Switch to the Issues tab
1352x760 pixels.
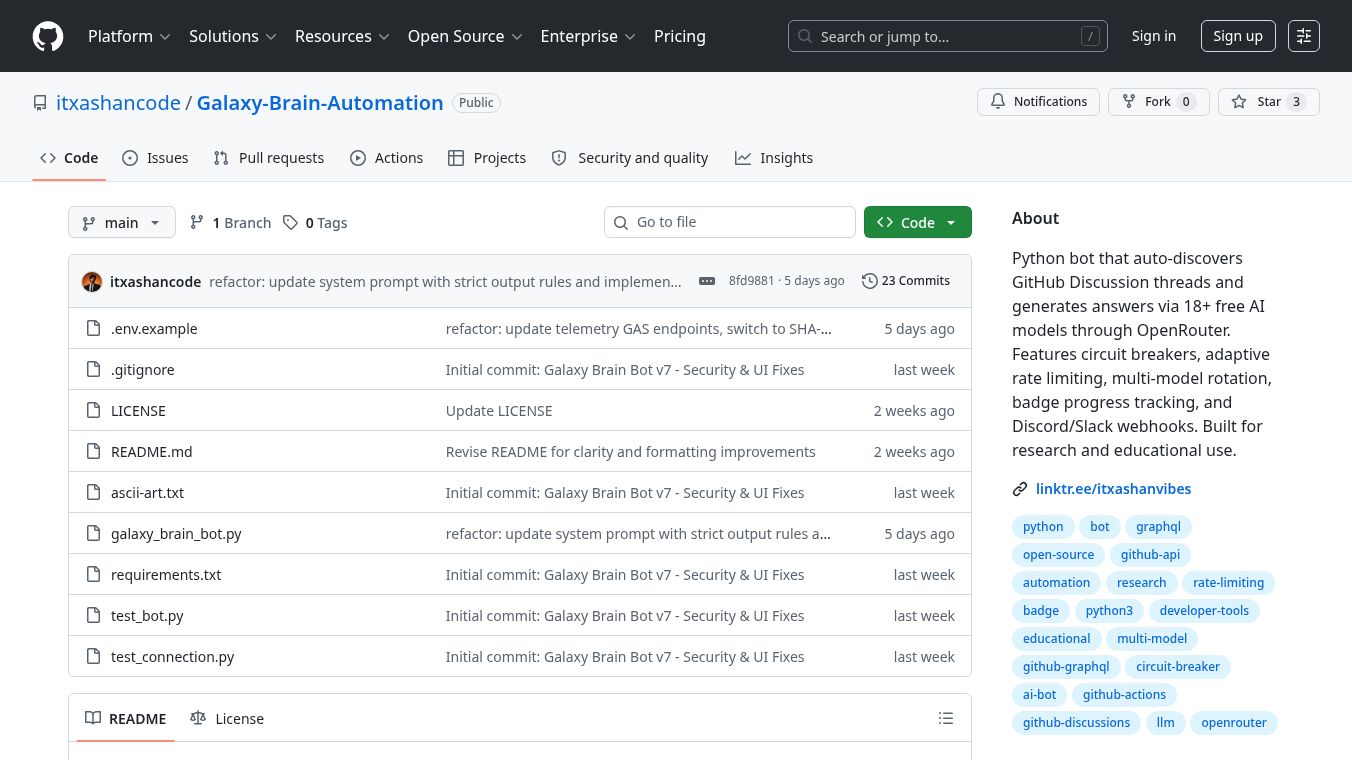tap(155, 158)
